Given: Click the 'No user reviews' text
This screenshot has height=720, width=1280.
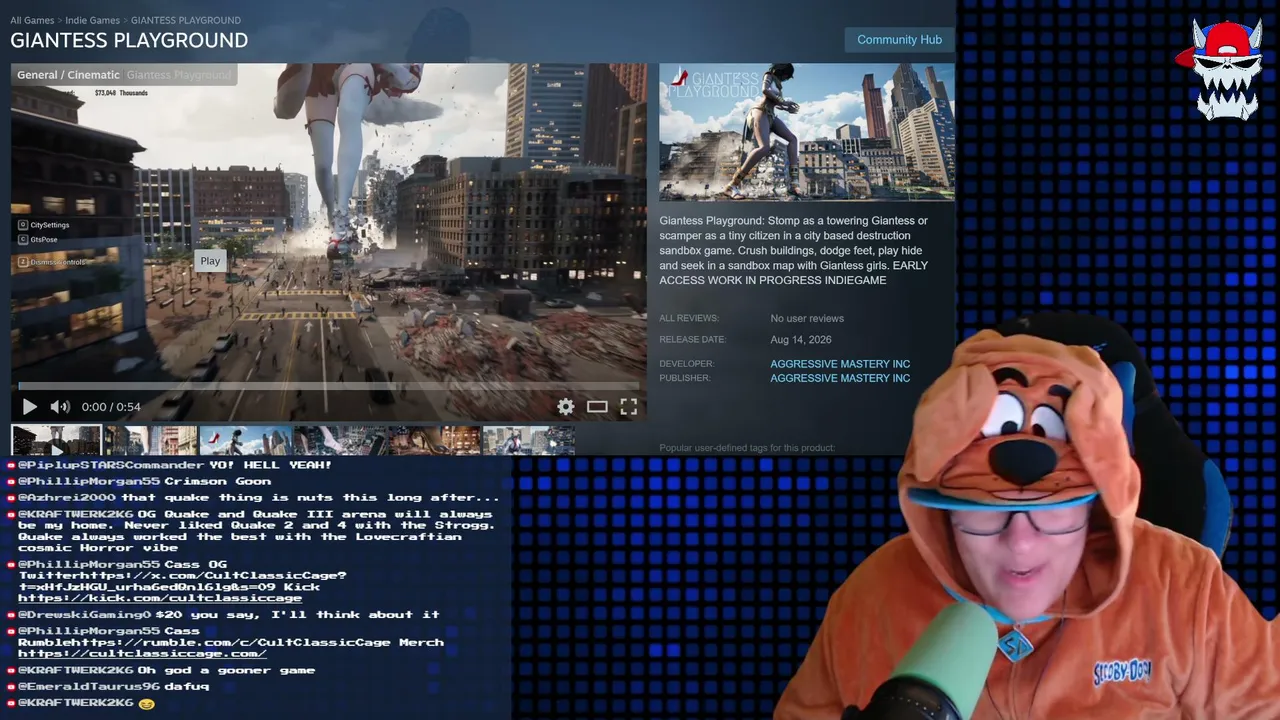Looking at the screenshot, I should point(807,318).
